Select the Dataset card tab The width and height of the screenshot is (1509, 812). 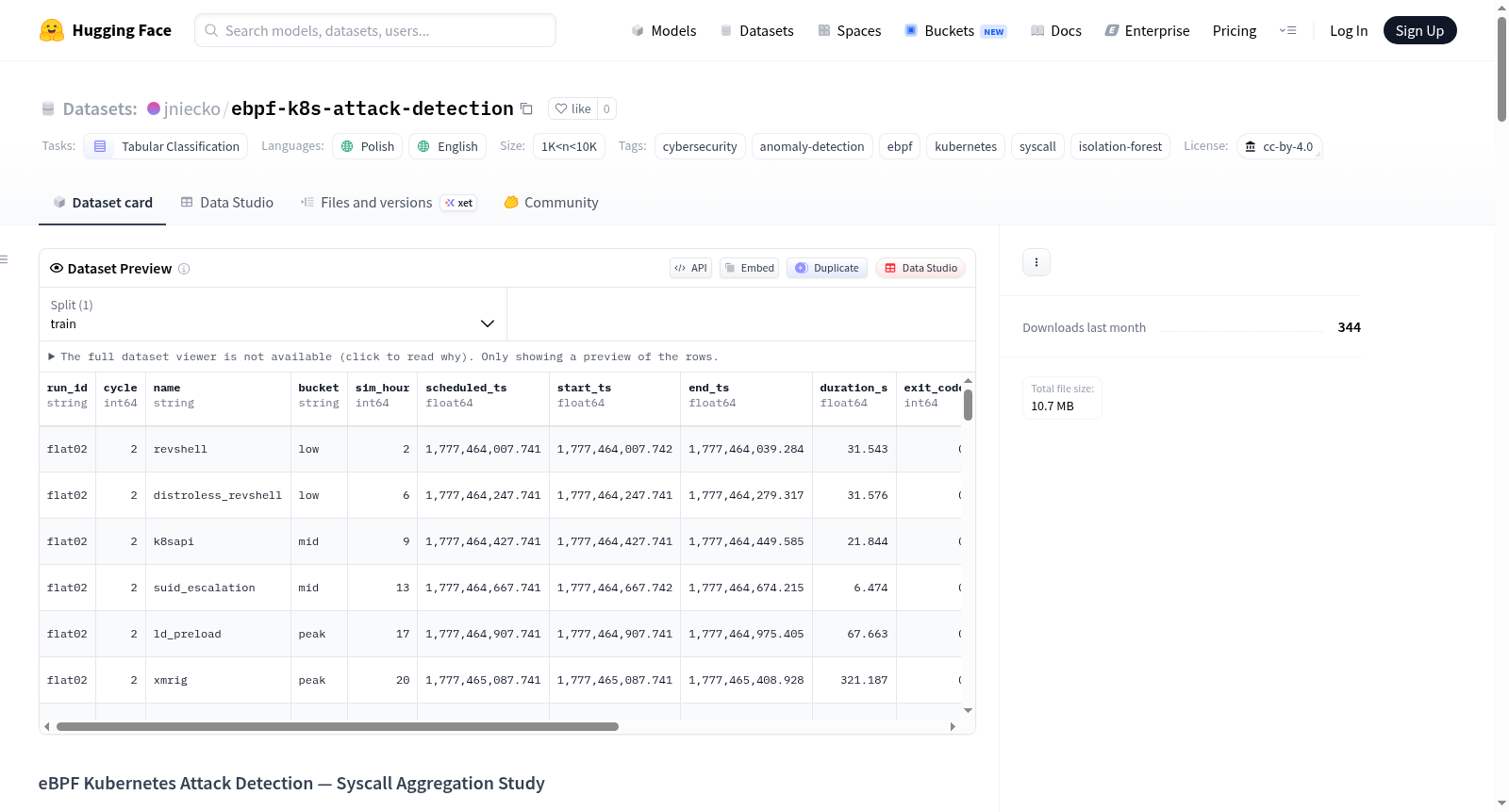(103, 203)
